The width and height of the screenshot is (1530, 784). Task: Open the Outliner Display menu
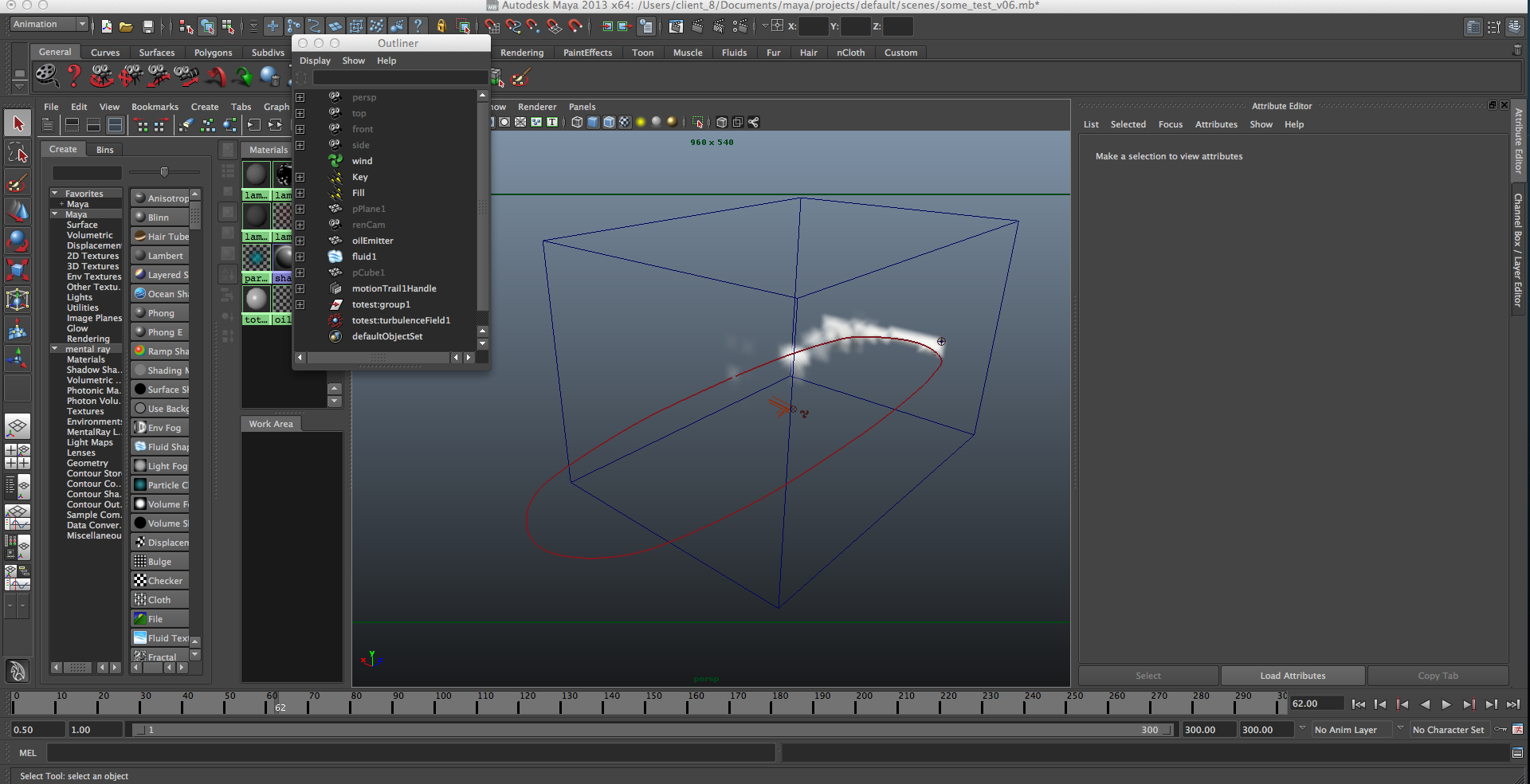click(315, 61)
